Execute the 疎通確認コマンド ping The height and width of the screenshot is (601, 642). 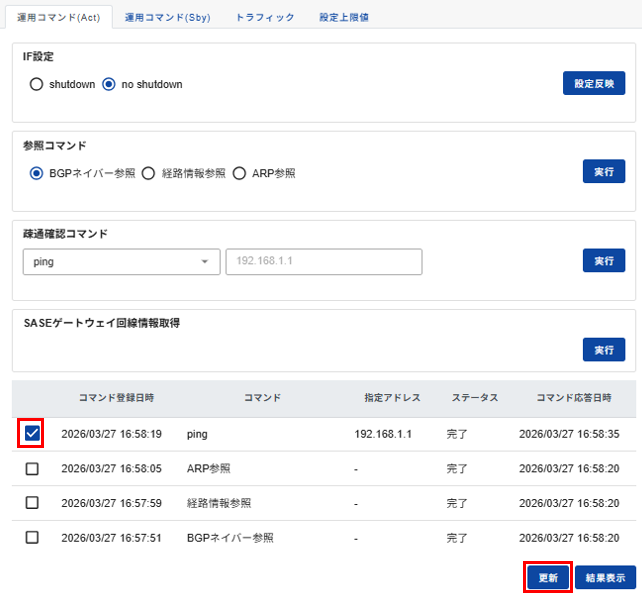pos(603,260)
